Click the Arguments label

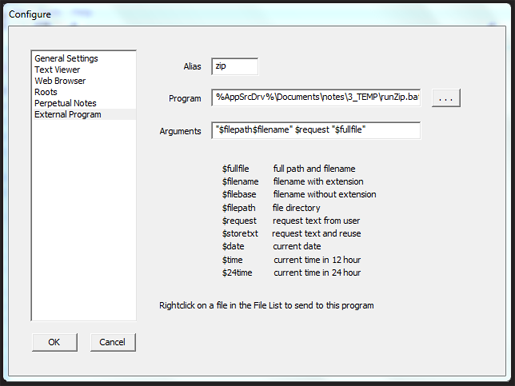click(180, 131)
